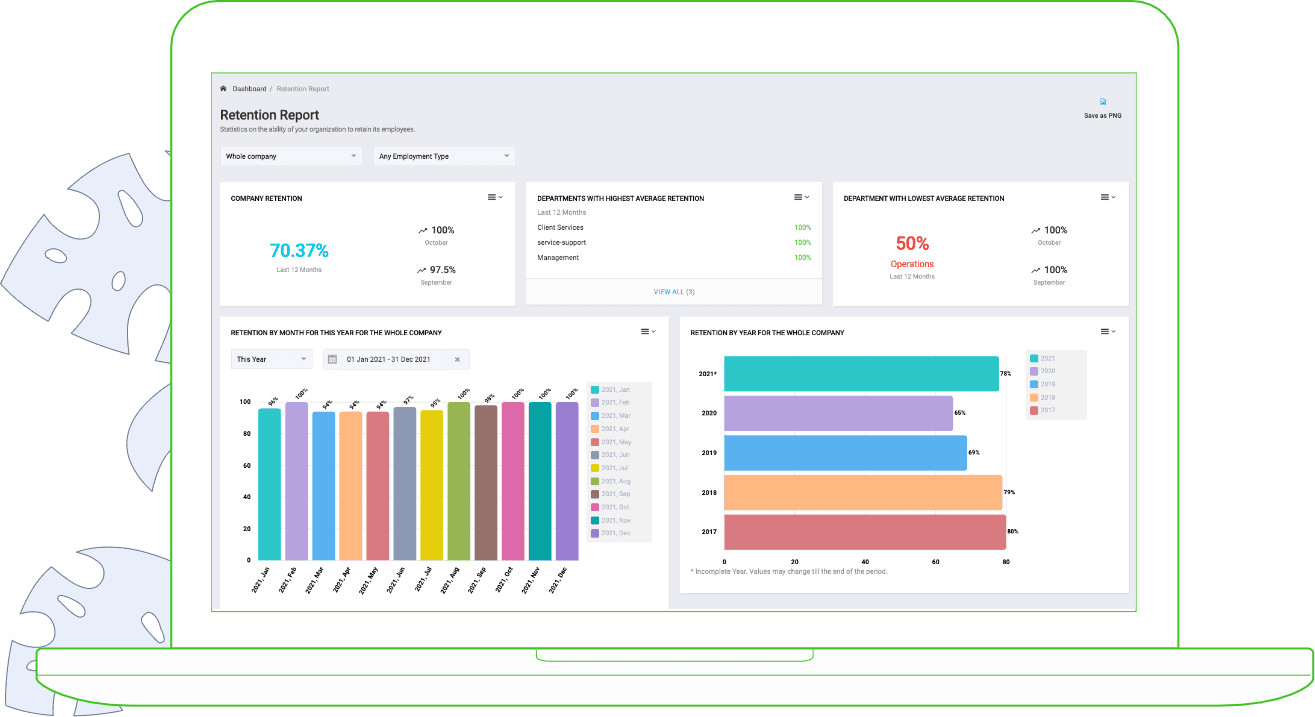Open the Any Employment Type dropdown

point(444,156)
